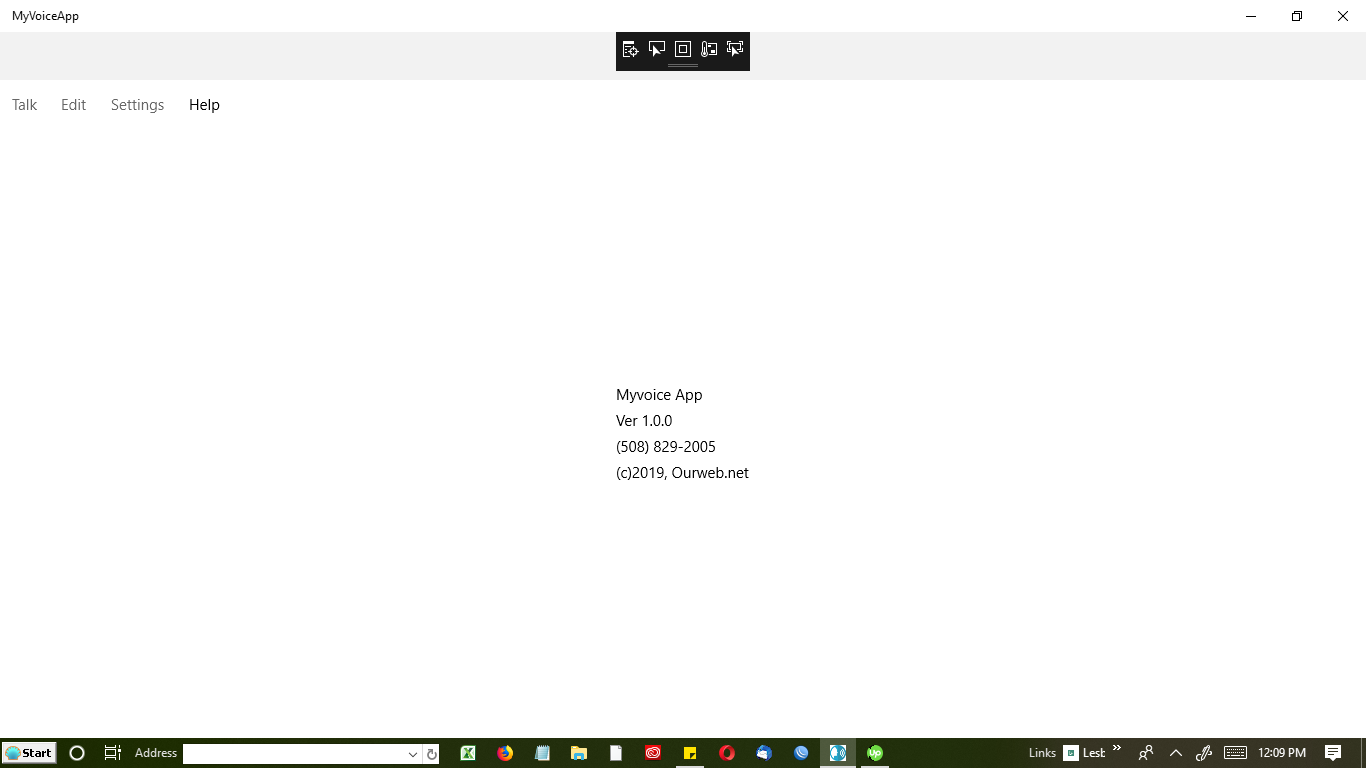Open the Help menu
Image resolution: width=1366 pixels, height=768 pixels.
pos(204,104)
